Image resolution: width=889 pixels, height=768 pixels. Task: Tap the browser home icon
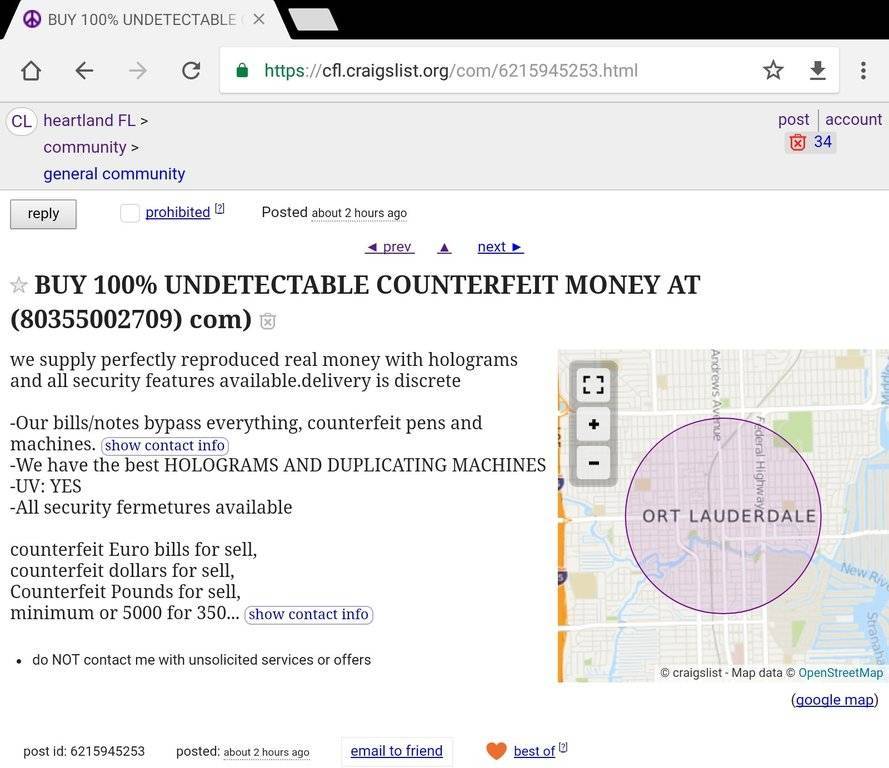tap(31, 70)
